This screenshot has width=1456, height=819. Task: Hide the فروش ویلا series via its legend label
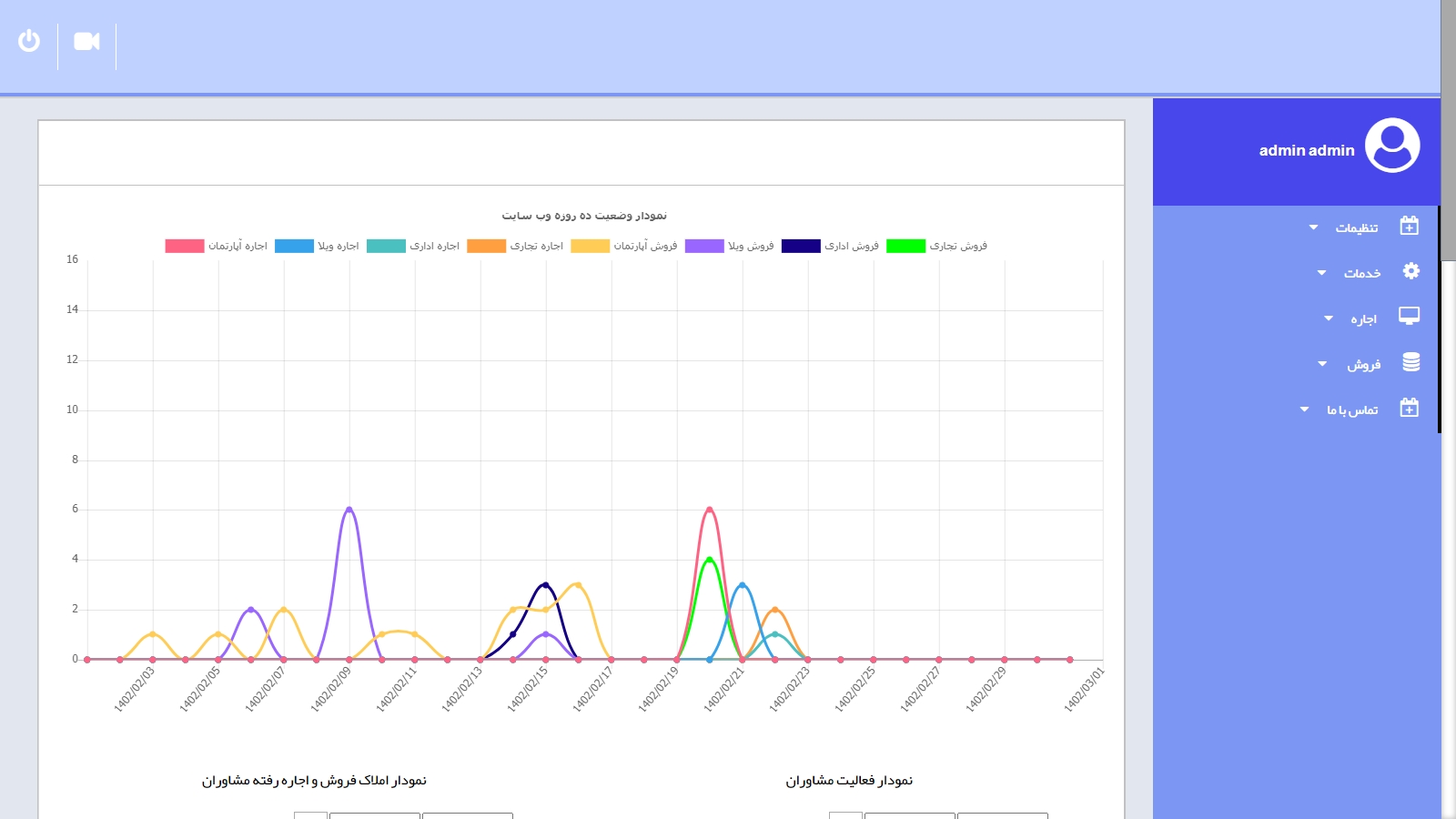750,246
